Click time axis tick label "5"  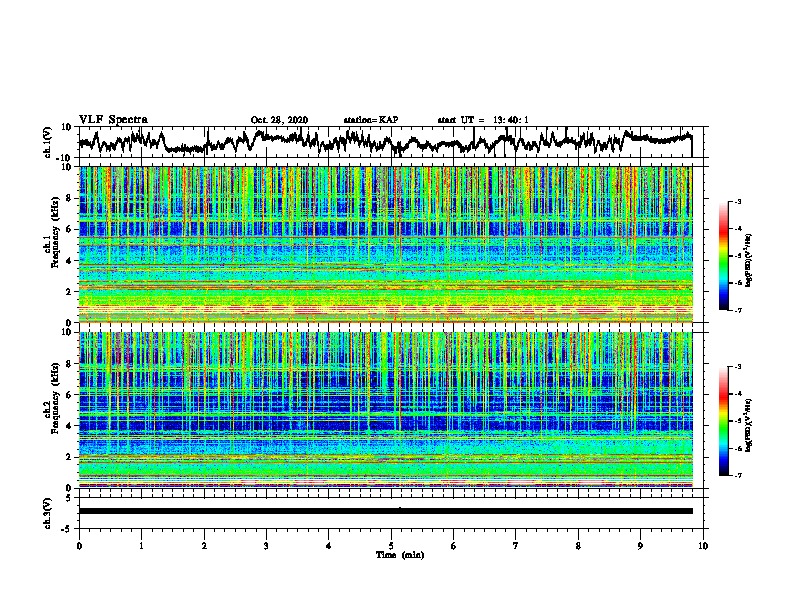391,546
